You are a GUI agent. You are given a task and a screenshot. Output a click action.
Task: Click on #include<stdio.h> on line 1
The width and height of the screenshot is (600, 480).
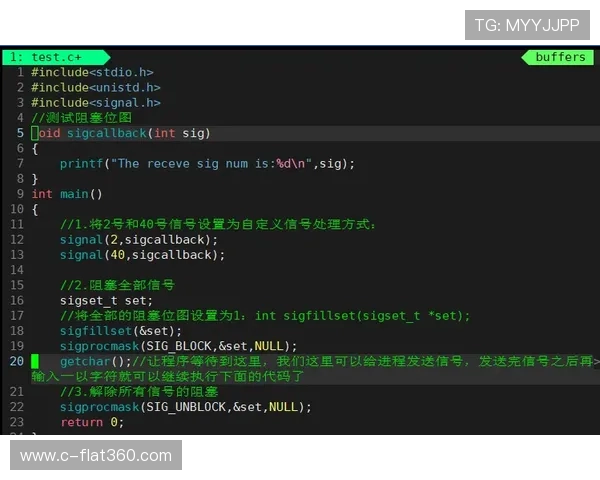point(92,72)
